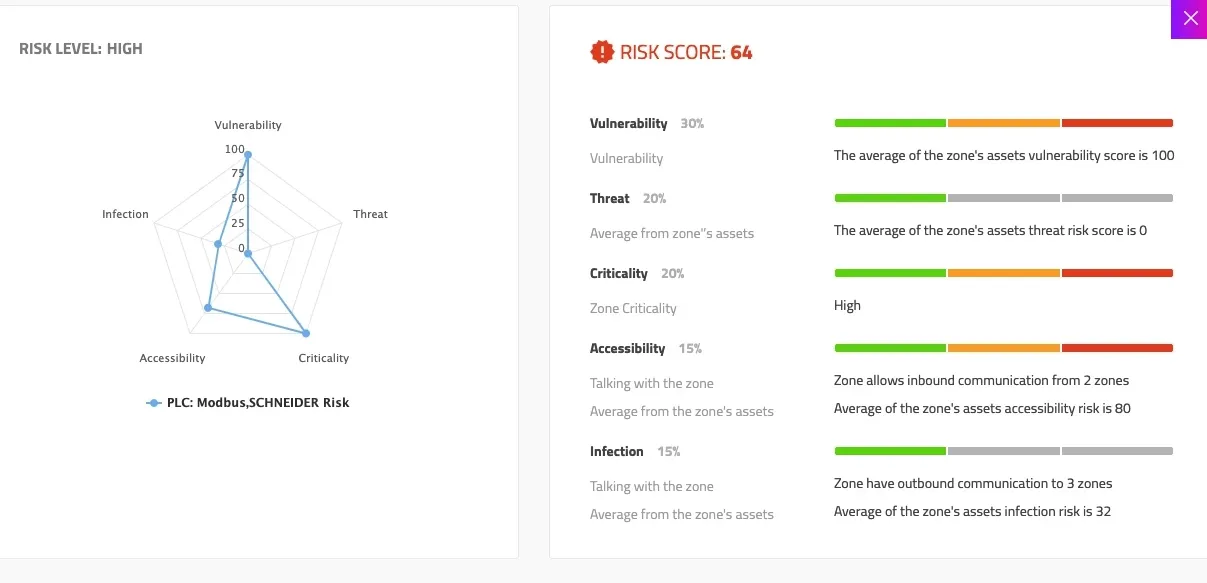Select the Vulnerability 30% heading

[x=647, y=124]
